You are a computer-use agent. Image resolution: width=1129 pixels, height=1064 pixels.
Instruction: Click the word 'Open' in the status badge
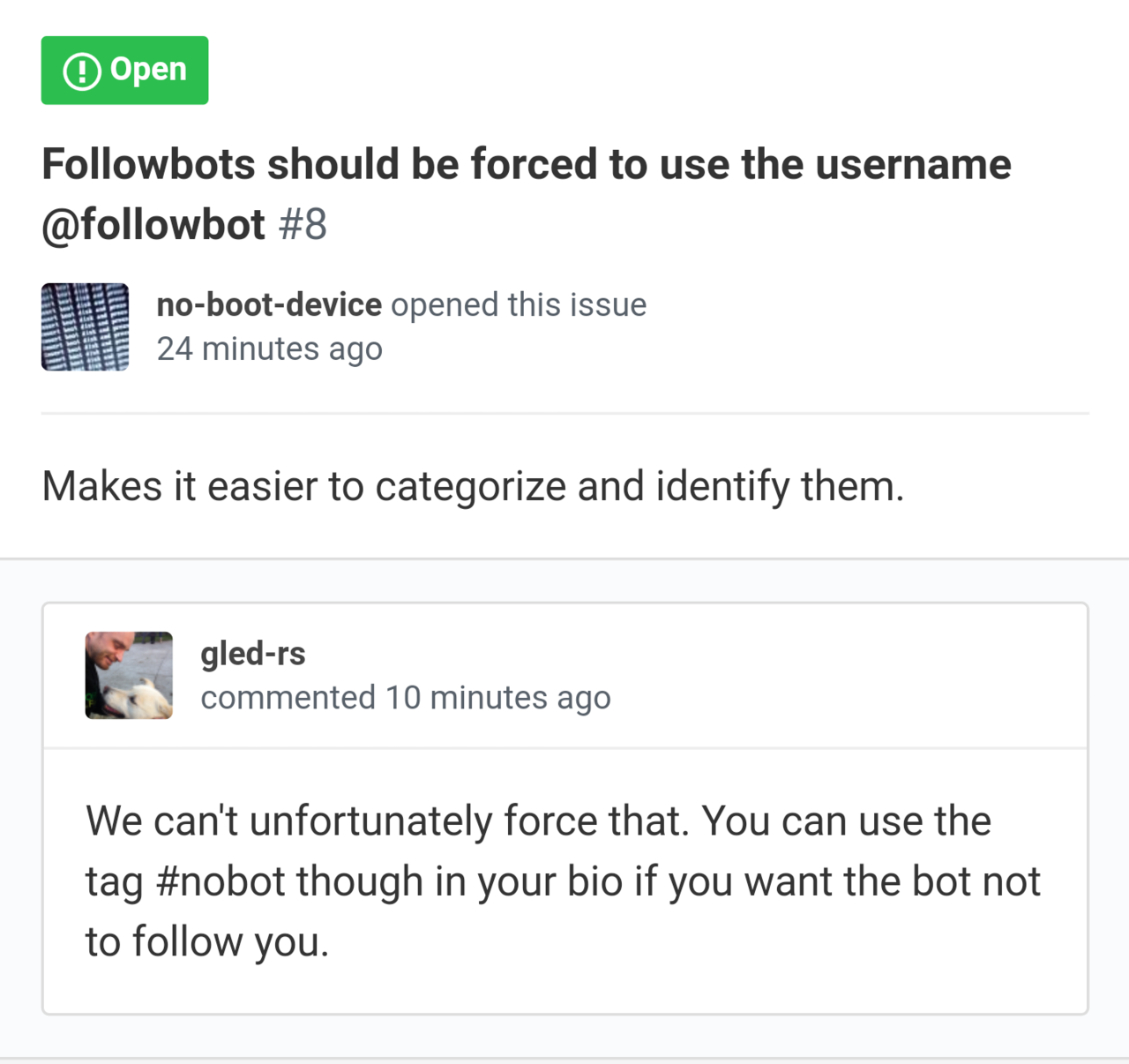[x=148, y=70]
